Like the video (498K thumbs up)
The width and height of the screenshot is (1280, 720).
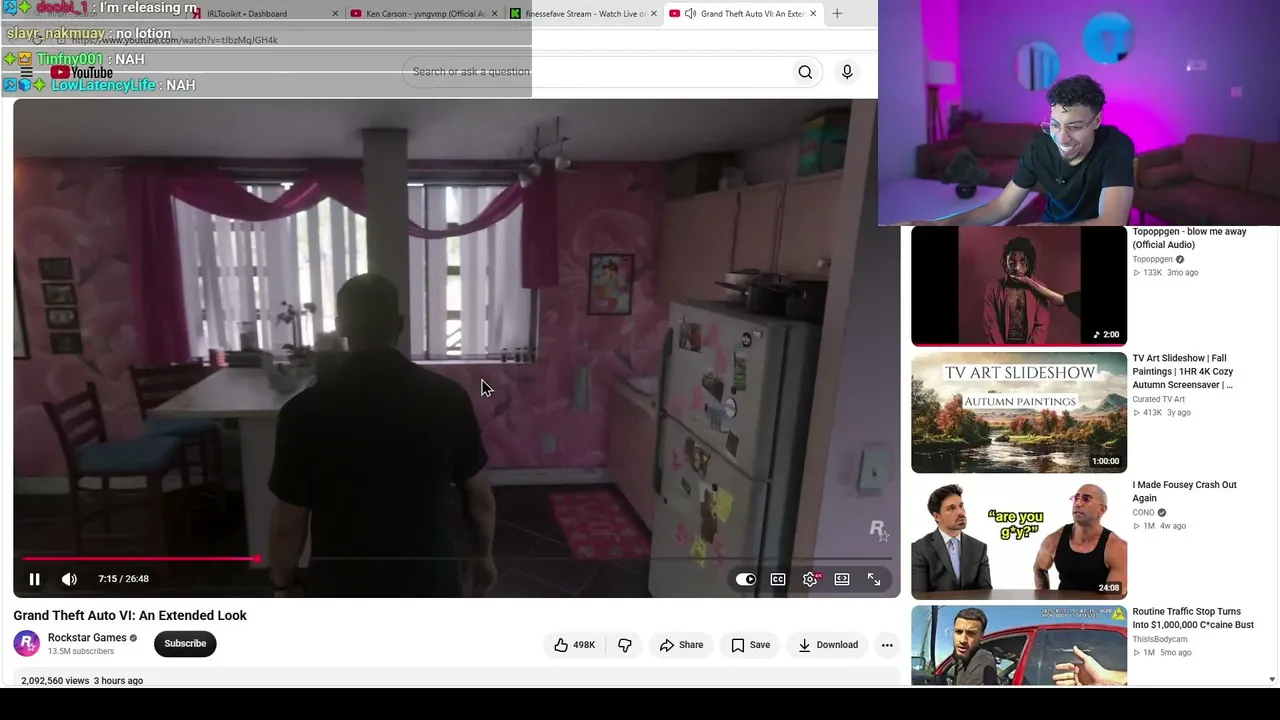(x=574, y=645)
